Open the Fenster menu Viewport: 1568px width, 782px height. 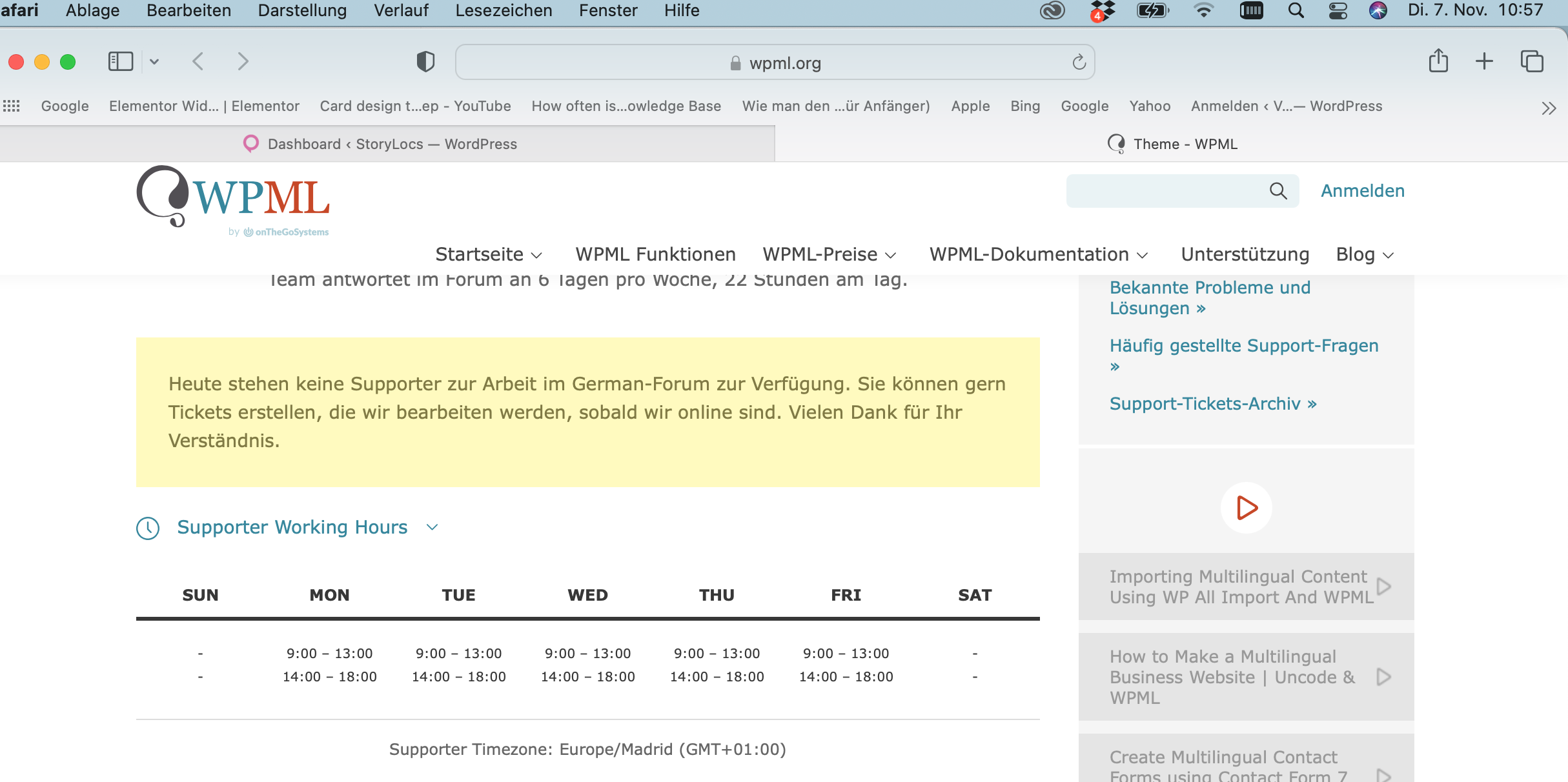(x=608, y=10)
